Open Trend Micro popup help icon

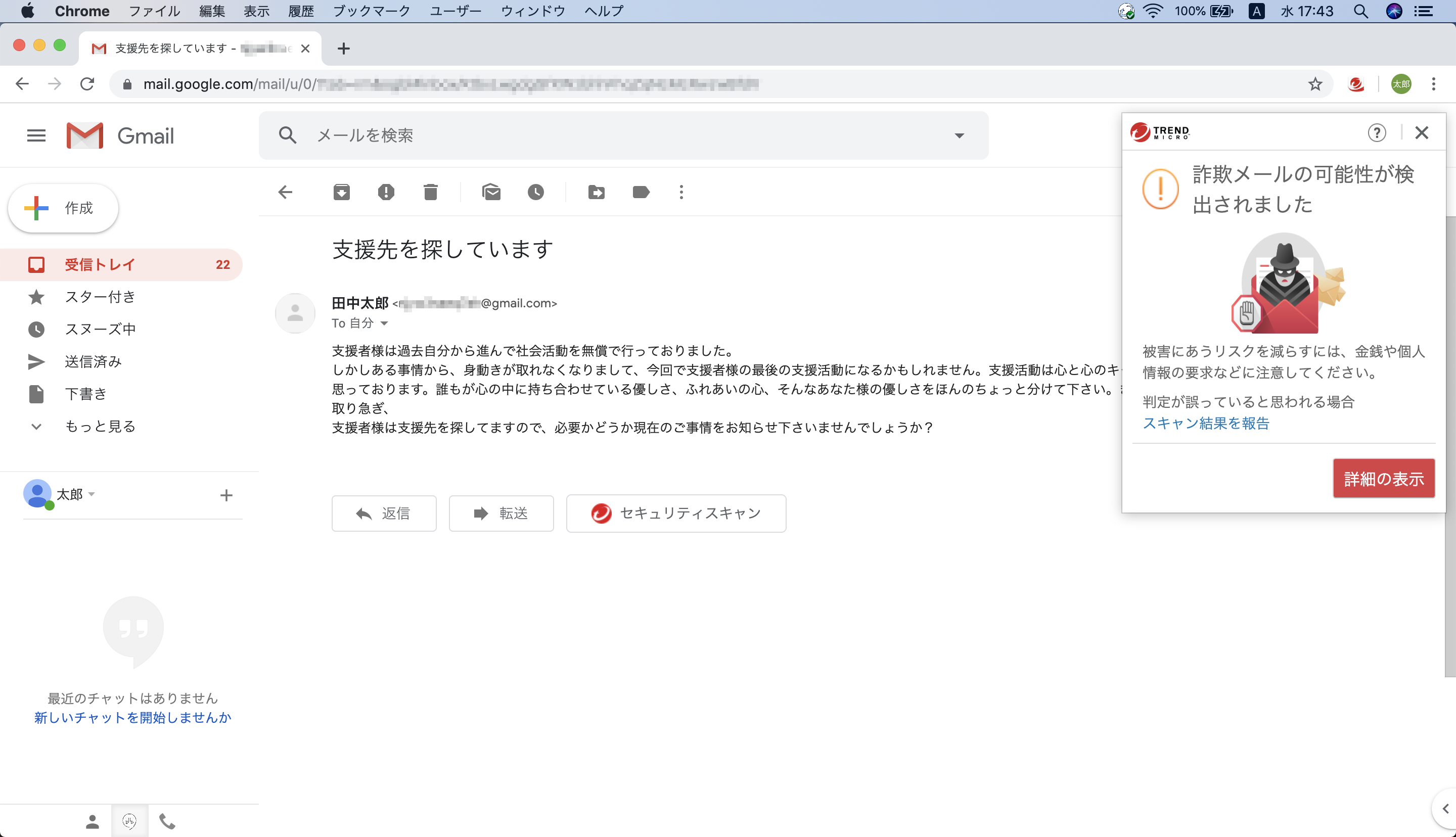coord(1376,133)
